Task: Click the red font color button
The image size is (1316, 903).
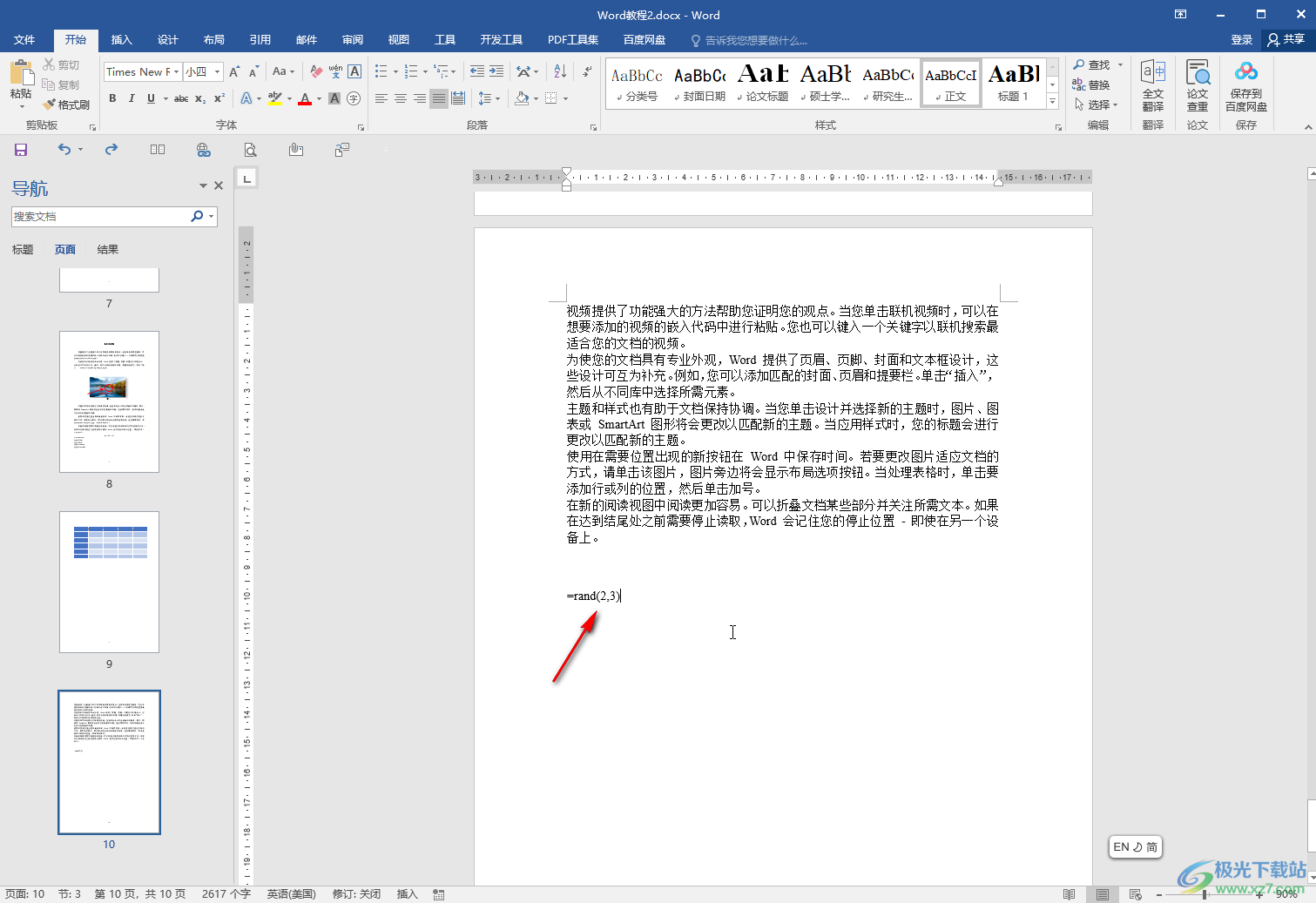Action: pyautogui.click(x=305, y=98)
